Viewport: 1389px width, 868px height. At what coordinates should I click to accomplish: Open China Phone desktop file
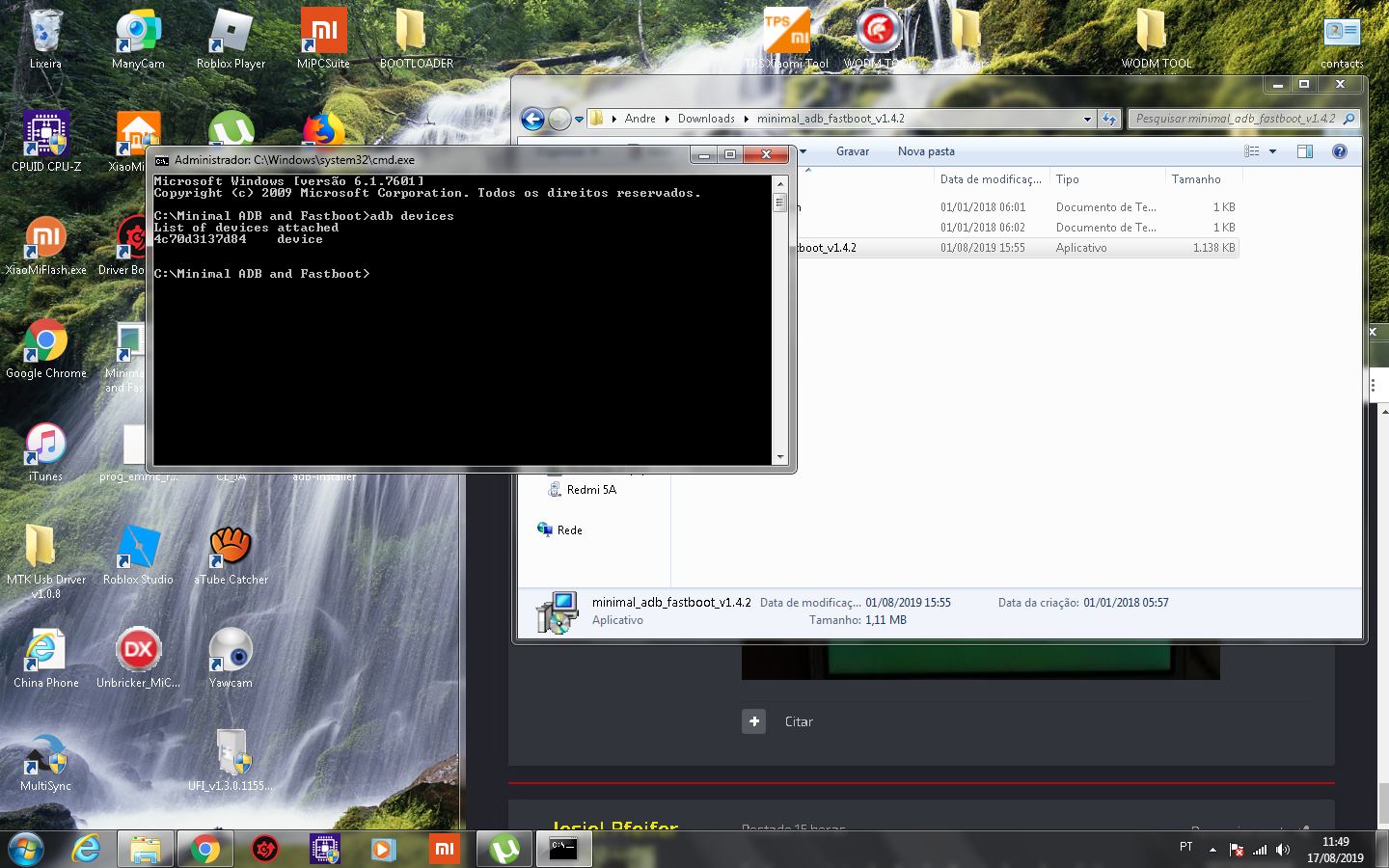pyautogui.click(x=45, y=658)
